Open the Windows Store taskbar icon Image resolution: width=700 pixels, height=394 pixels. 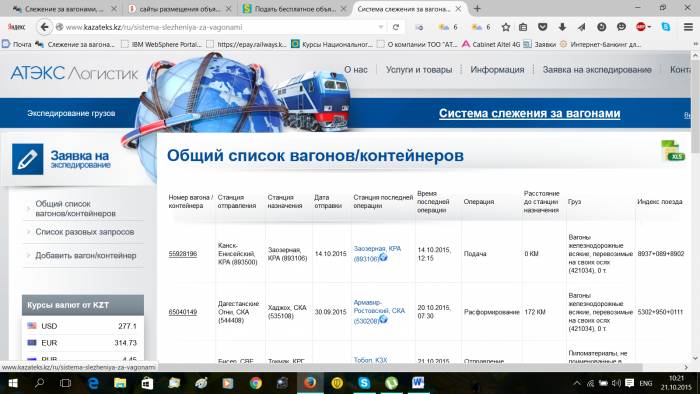point(147,383)
